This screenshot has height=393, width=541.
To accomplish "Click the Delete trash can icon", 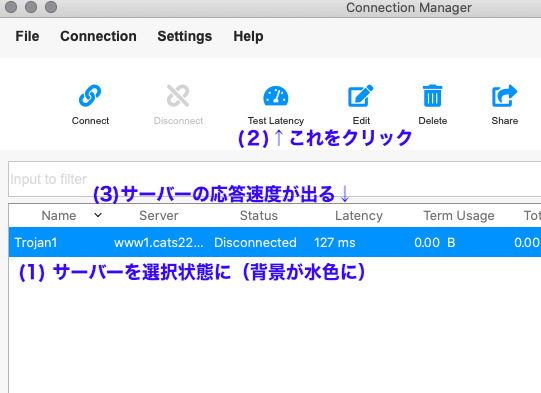I will click(432, 96).
